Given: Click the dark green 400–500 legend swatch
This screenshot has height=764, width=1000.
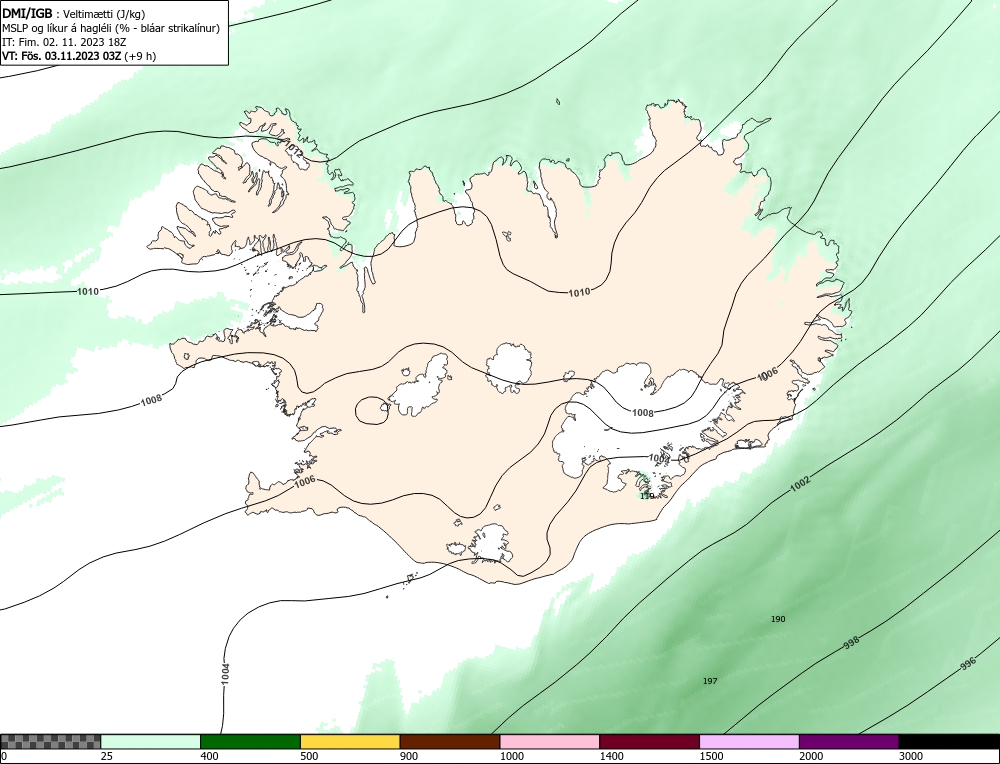Looking at the screenshot, I should click(251, 742).
